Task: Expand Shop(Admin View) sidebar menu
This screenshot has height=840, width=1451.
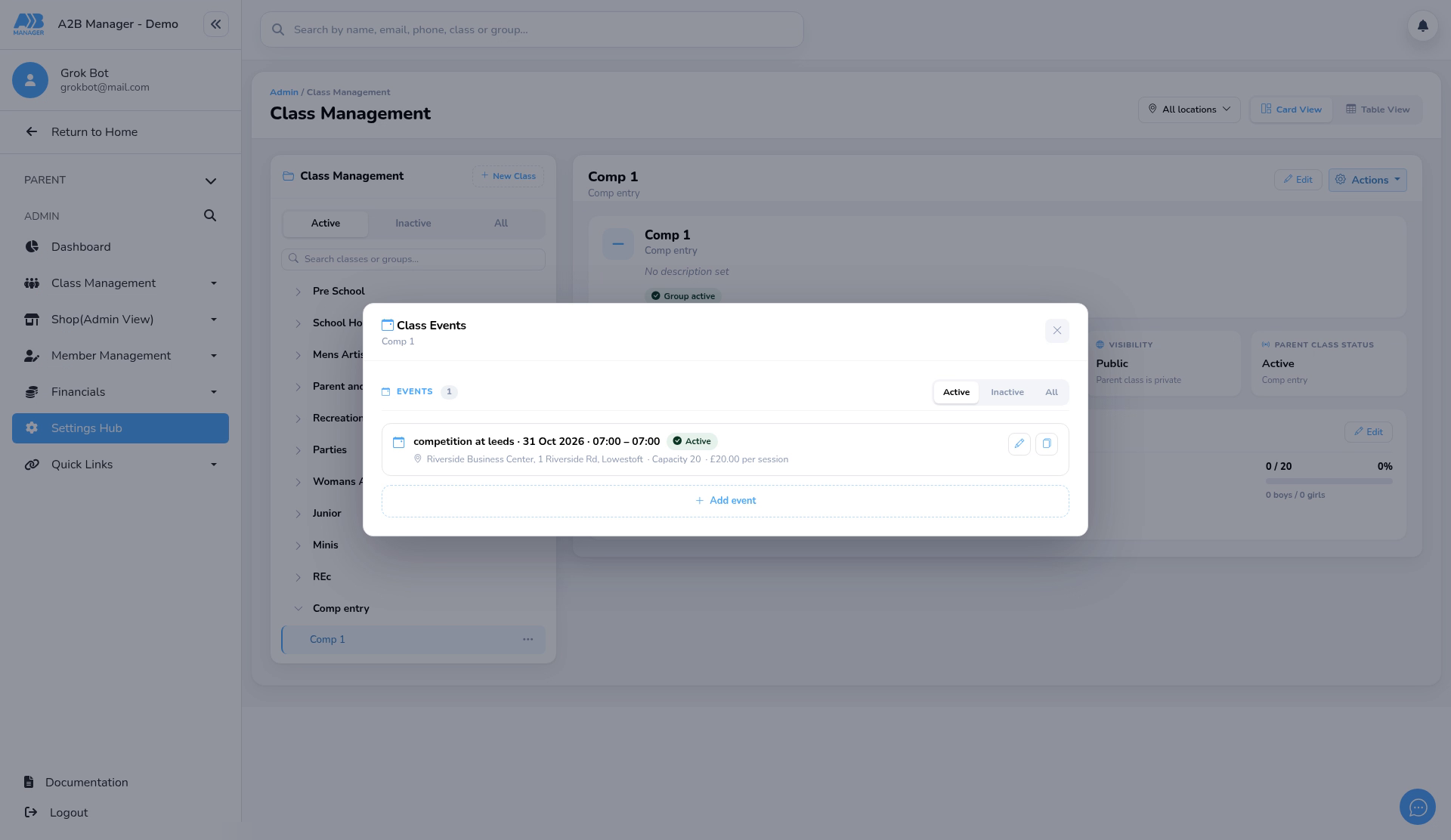Action: 120,320
